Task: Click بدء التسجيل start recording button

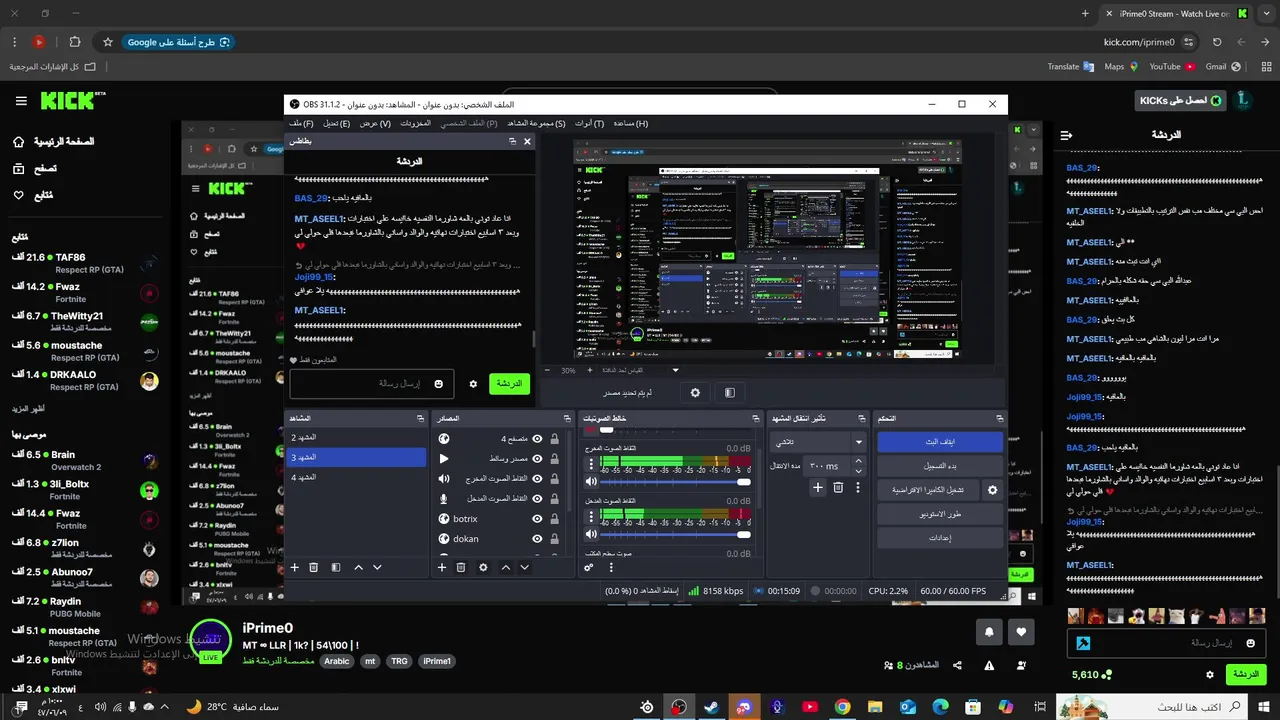Action: click(x=940, y=466)
